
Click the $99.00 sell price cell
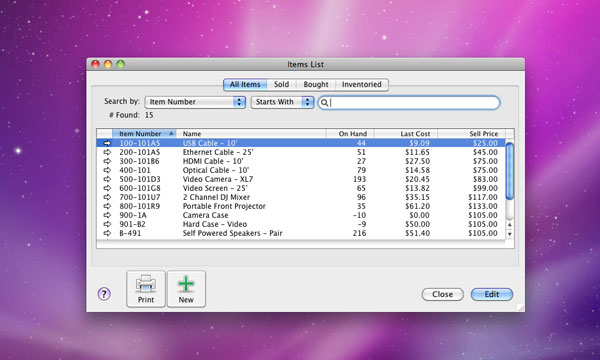485,188
